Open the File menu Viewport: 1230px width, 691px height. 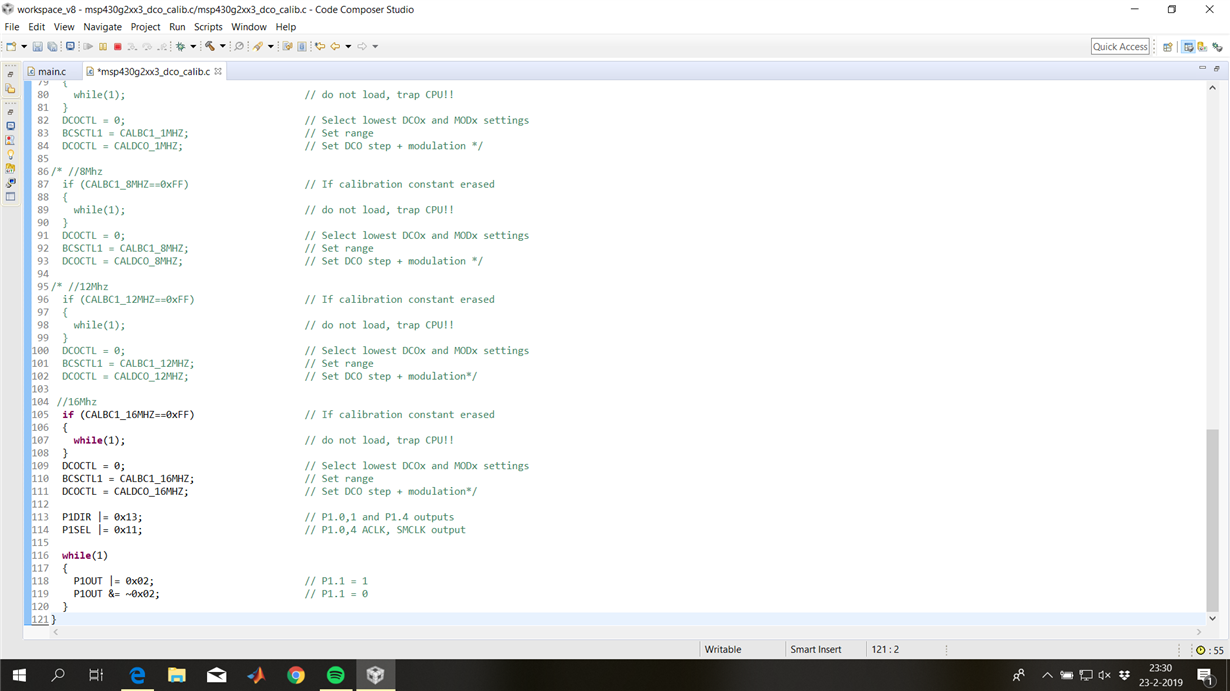pyautogui.click(x=12, y=27)
